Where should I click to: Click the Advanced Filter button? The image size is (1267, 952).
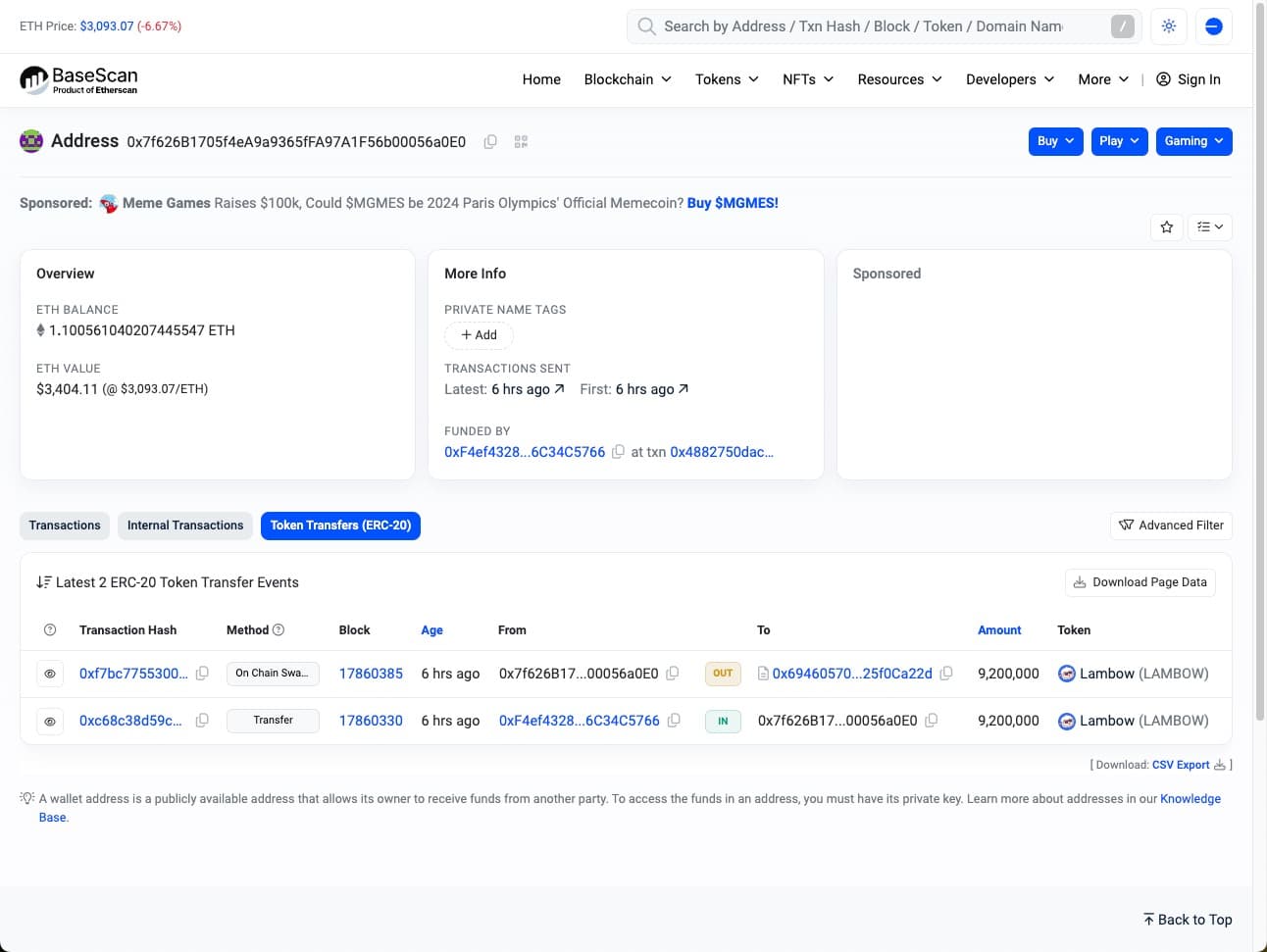[x=1171, y=526]
